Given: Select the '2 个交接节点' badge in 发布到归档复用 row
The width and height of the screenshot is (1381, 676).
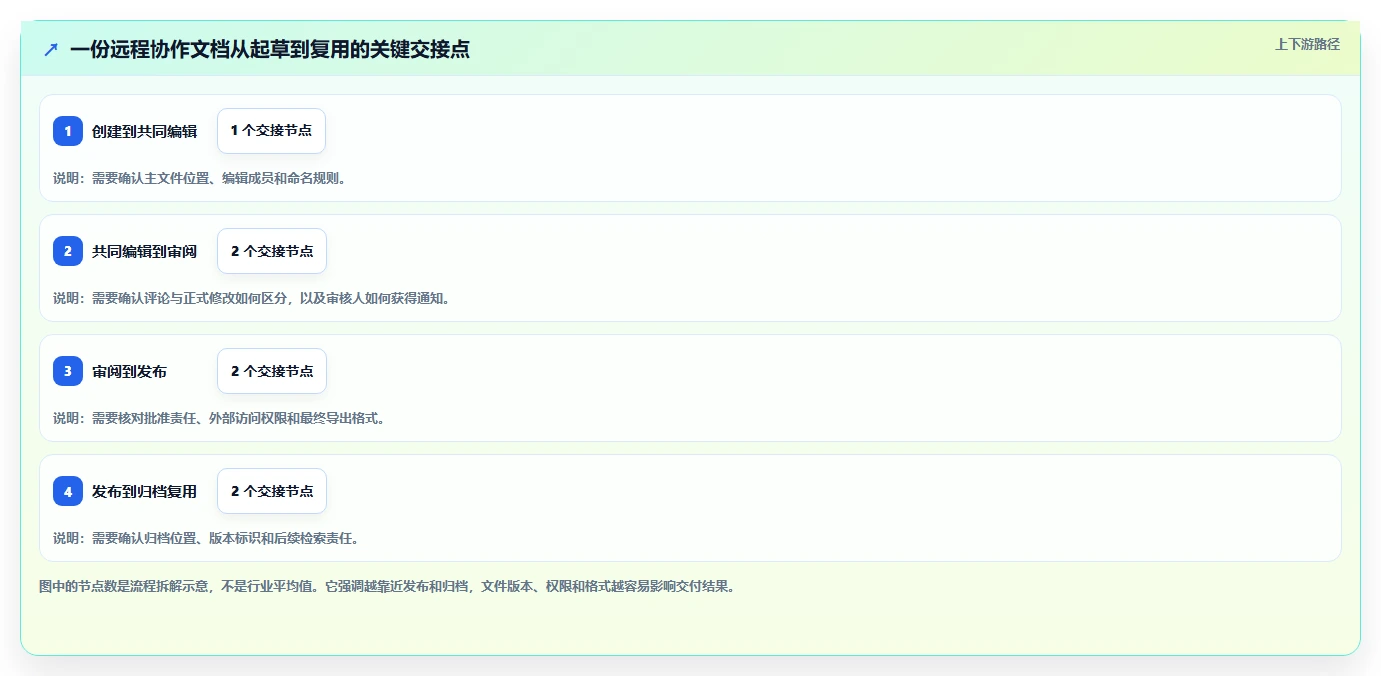Looking at the screenshot, I should [272, 491].
